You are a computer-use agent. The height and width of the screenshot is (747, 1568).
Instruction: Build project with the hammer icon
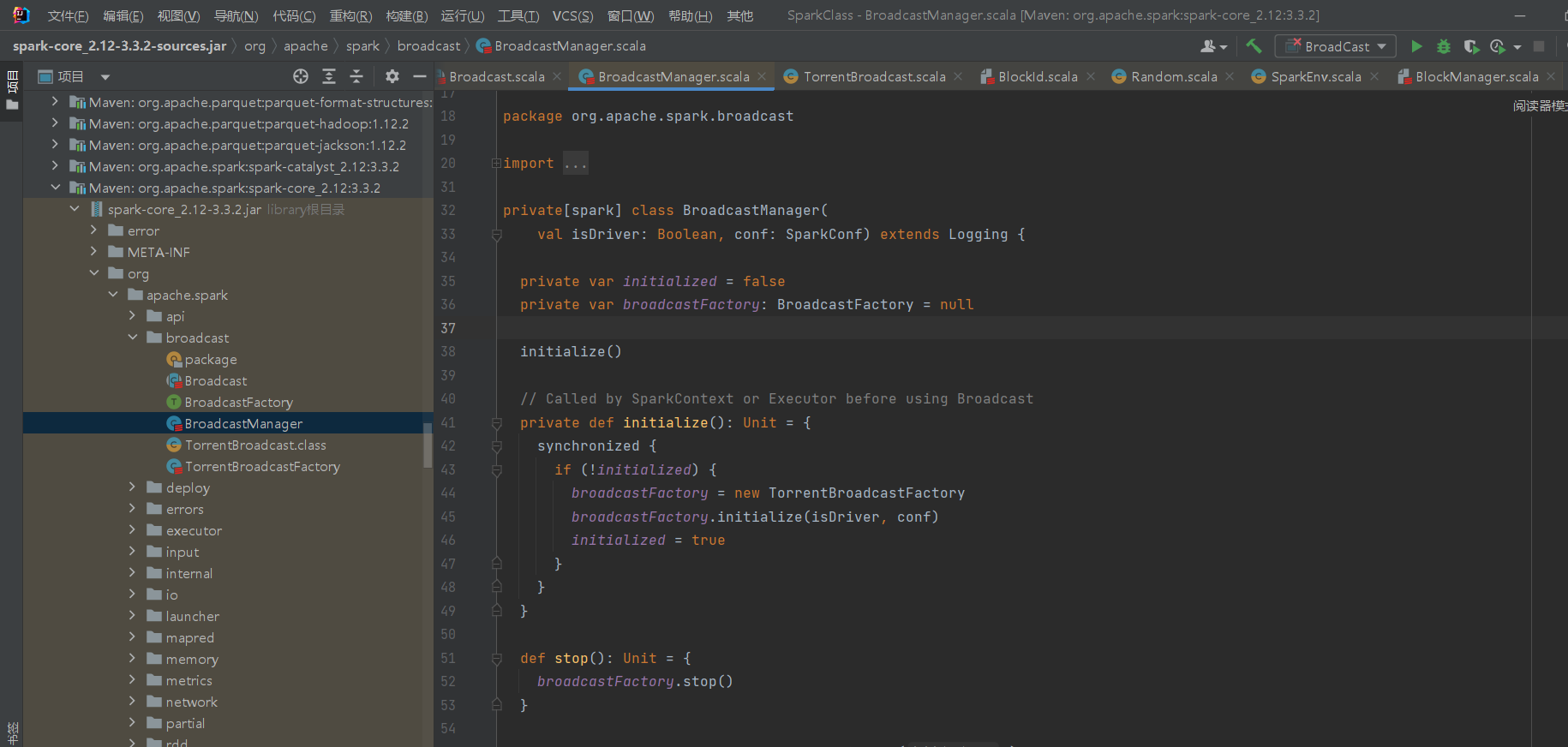click(x=1254, y=46)
